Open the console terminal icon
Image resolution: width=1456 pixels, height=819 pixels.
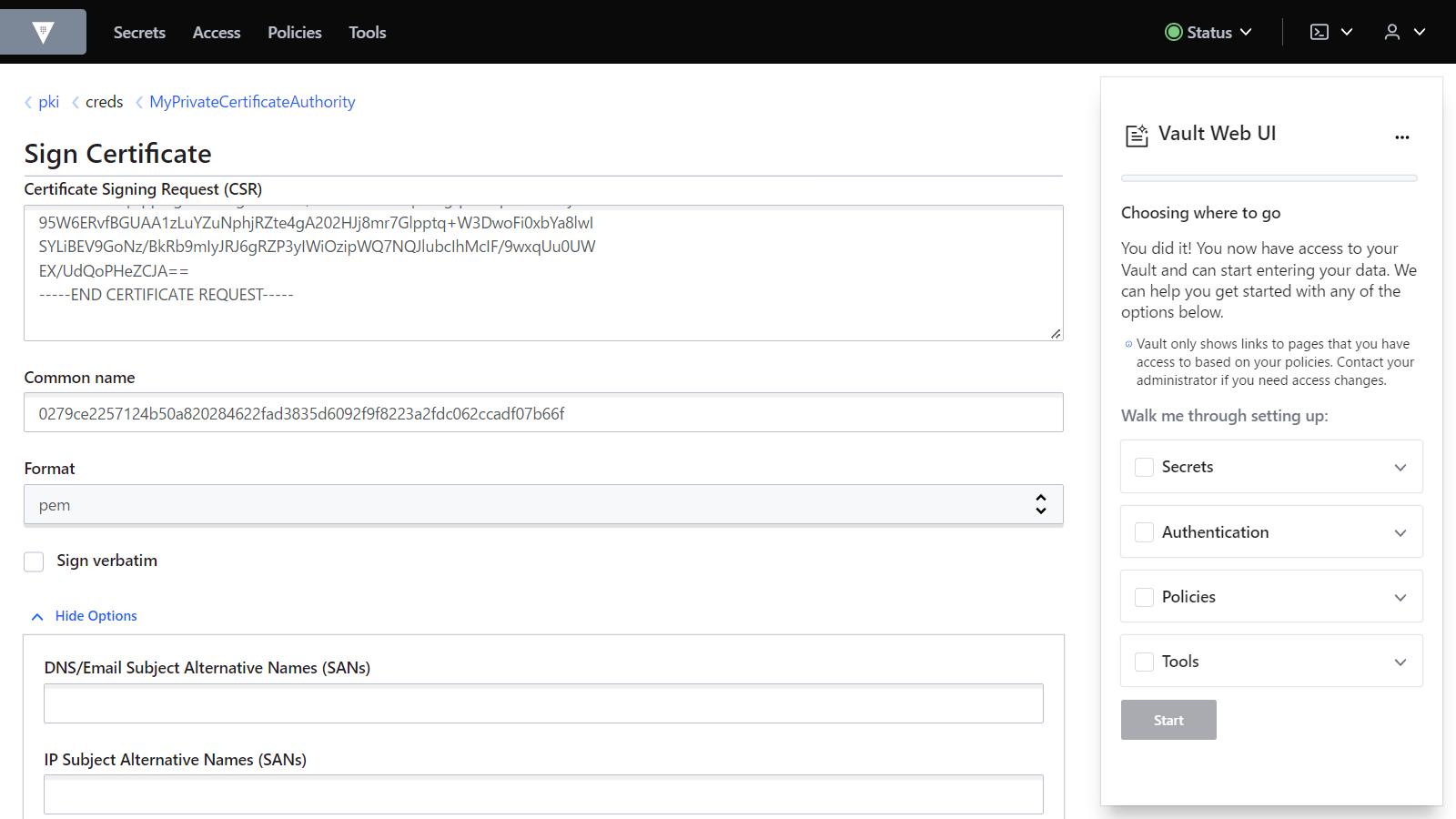pos(1319,32)
